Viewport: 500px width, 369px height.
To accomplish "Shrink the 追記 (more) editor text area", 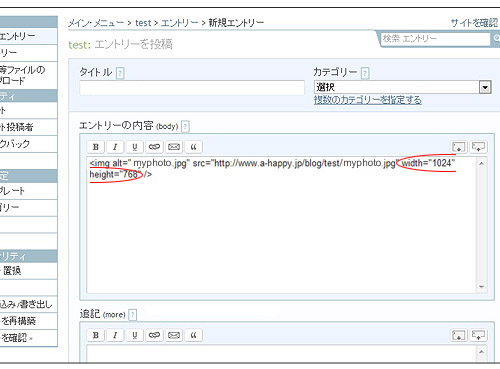I will tap(478, 335).
